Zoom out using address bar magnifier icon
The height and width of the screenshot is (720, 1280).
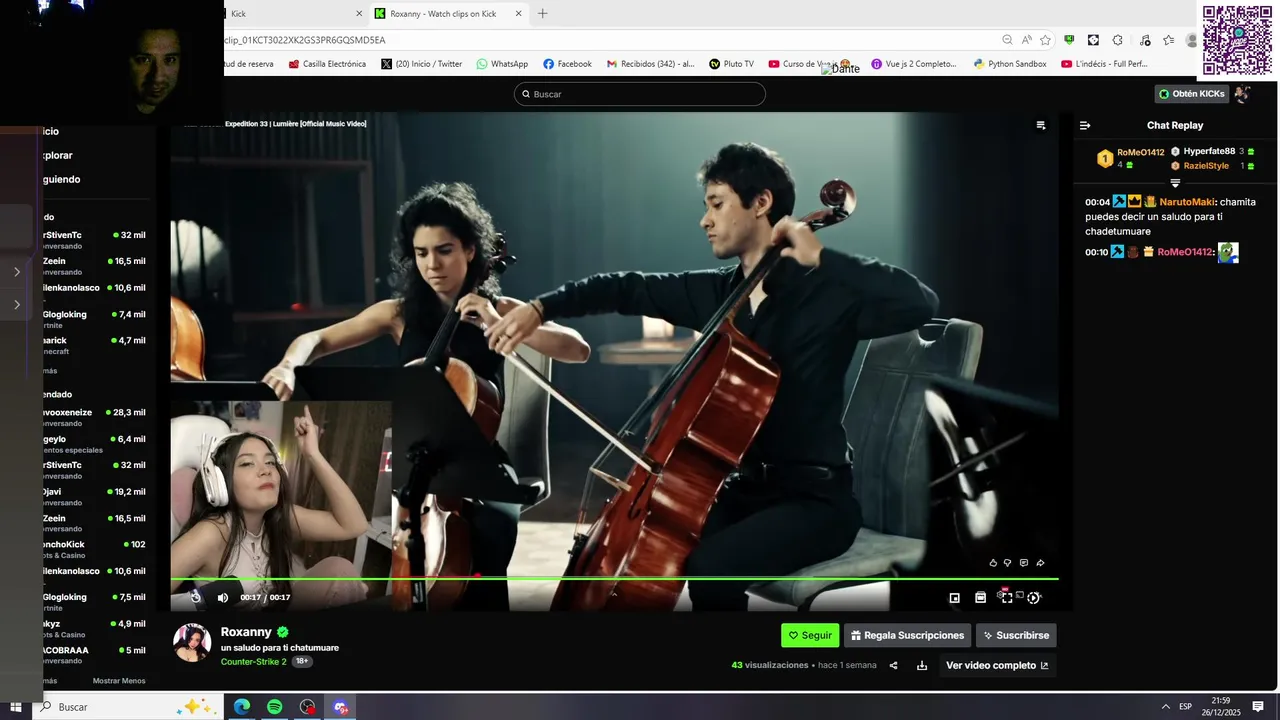(x=1007, y=40)
